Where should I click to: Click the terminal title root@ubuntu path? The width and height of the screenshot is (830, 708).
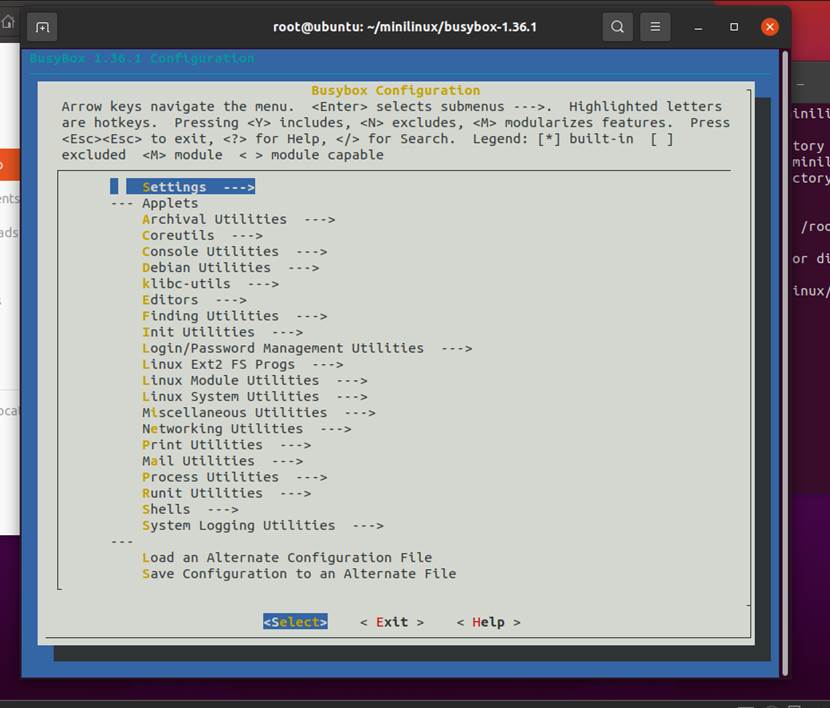tap(404, 27)
